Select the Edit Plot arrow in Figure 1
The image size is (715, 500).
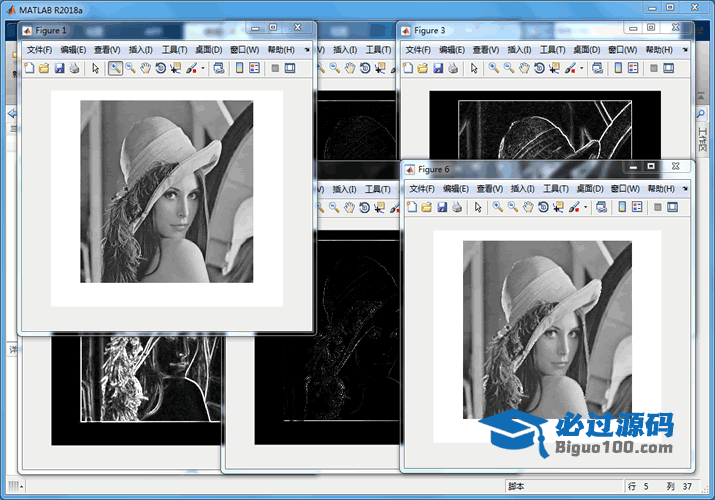coord(95,68)
